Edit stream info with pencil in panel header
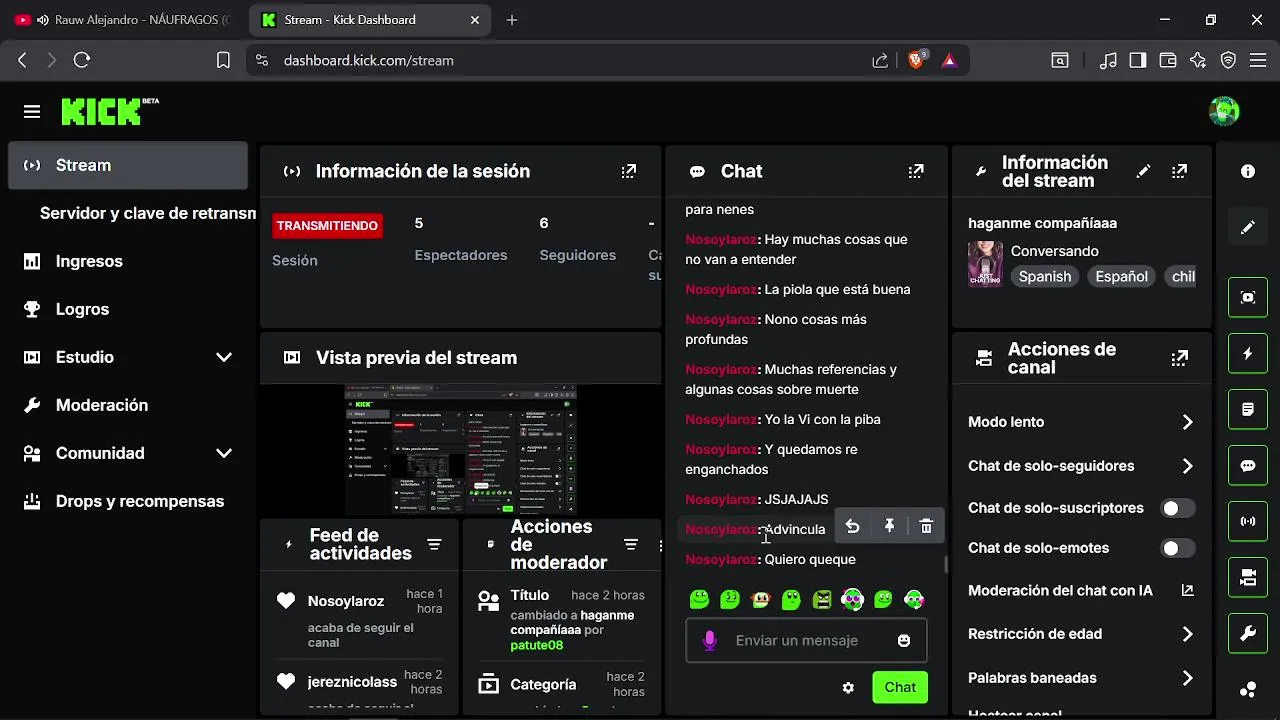This screenshot has height=720, width=1280. click(1143, 171)
